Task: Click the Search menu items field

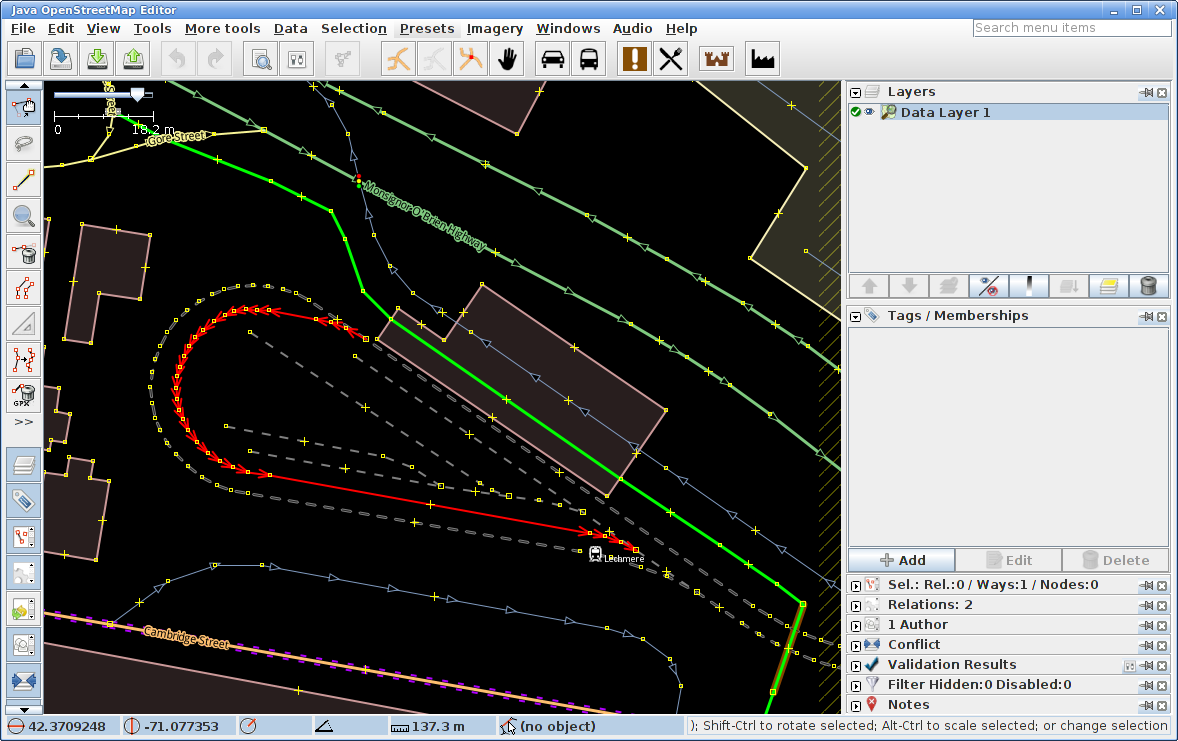Action: [x=1071, y=28]
